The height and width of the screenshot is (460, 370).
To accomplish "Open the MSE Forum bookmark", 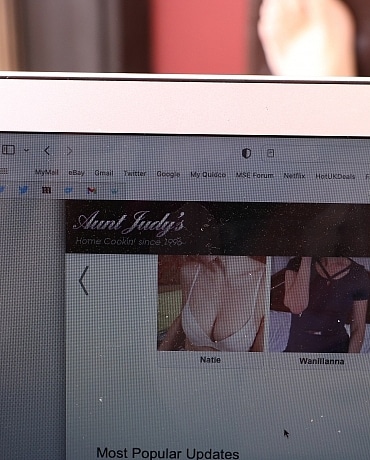I will (255, 175).
